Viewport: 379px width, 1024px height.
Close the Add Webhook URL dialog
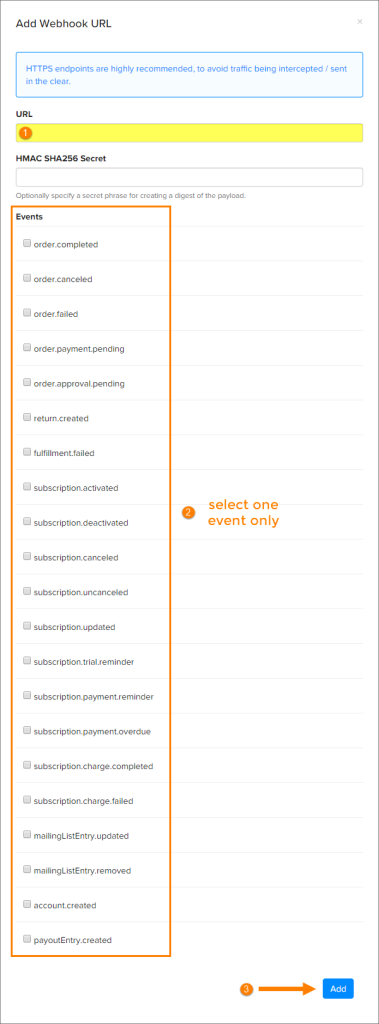pyautogui.click(x=359, y=22)
